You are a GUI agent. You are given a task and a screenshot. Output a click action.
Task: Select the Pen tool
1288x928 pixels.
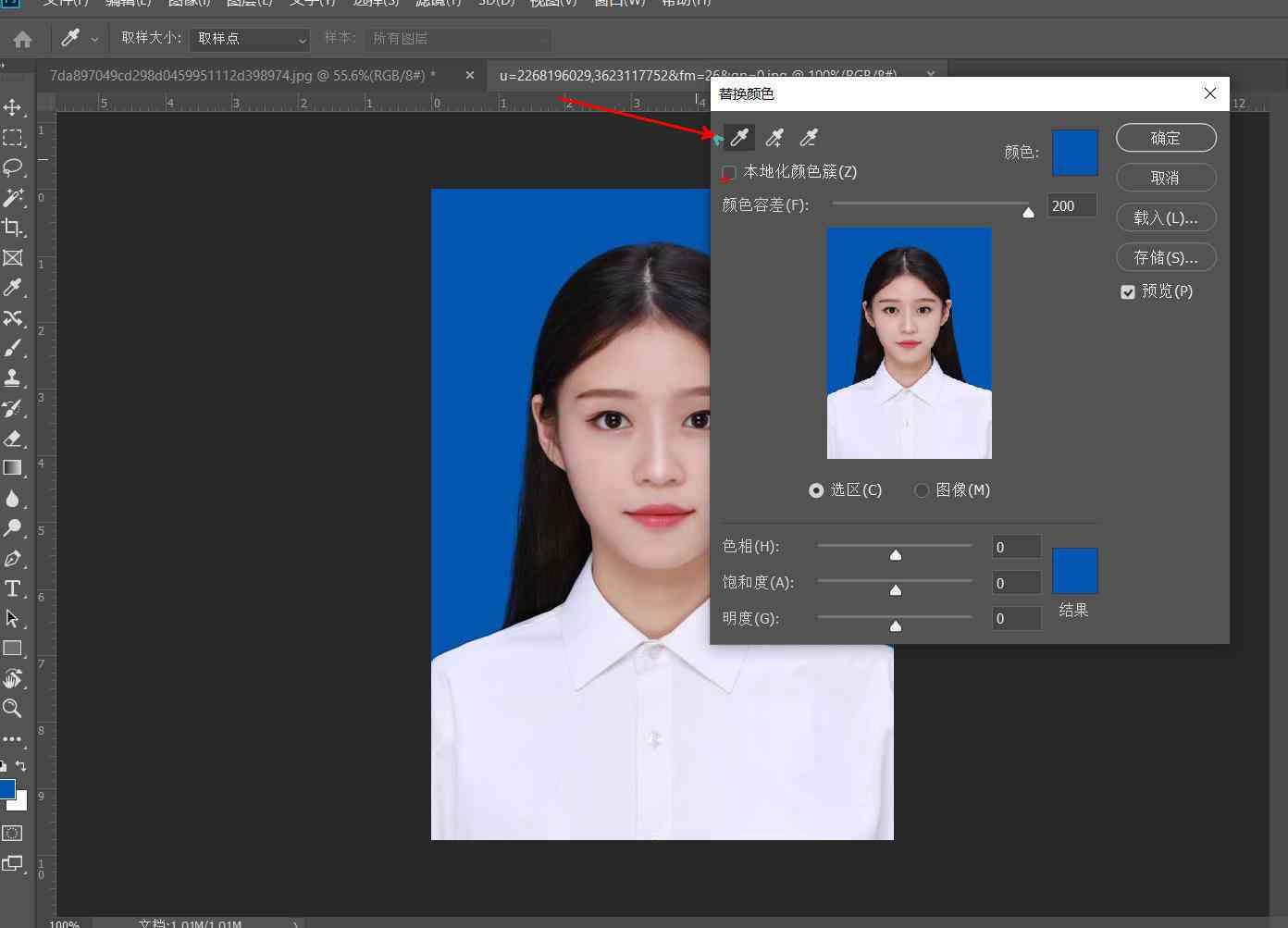pos(13,559)
